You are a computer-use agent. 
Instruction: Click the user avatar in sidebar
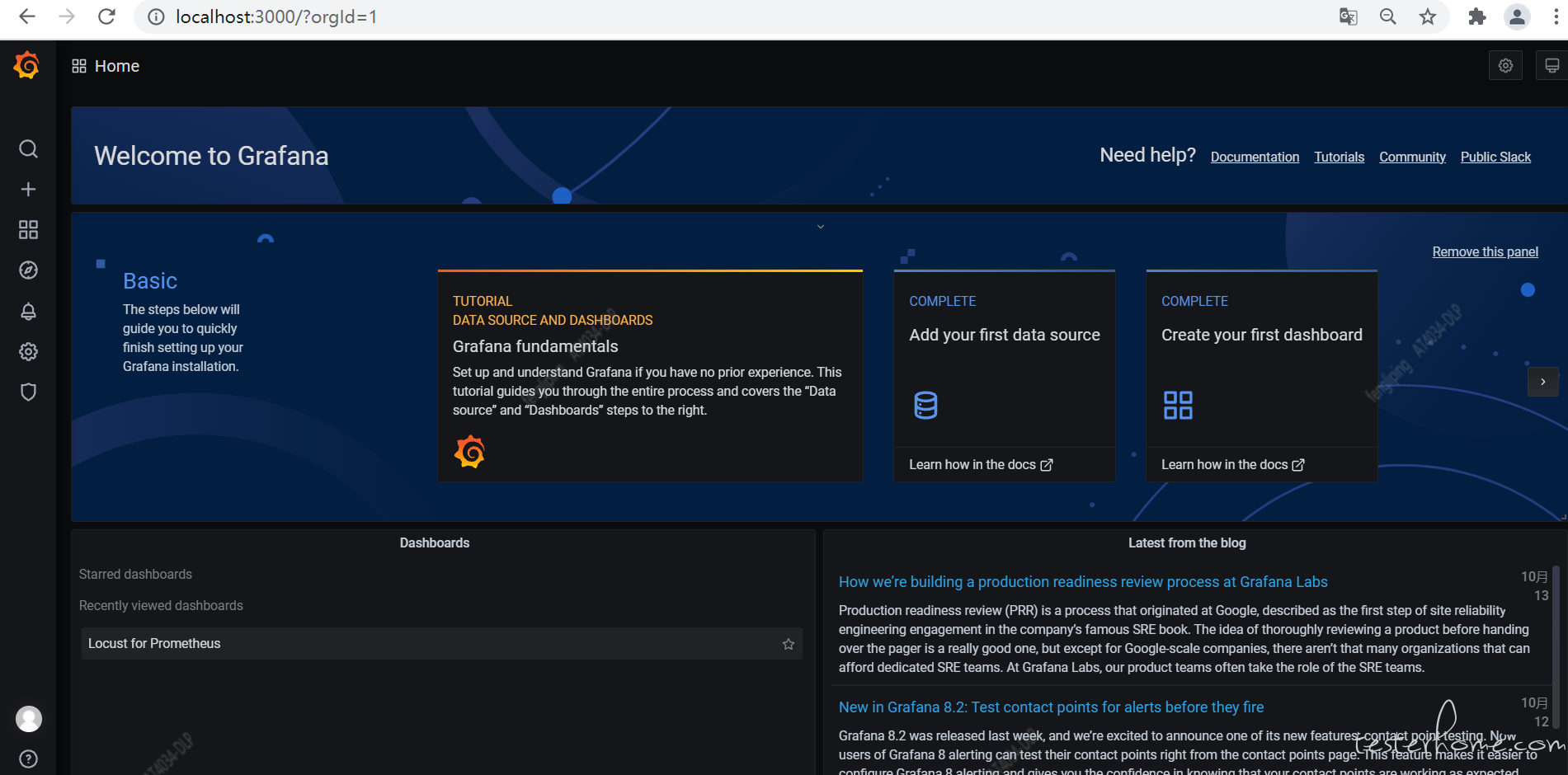pos(29,719)
